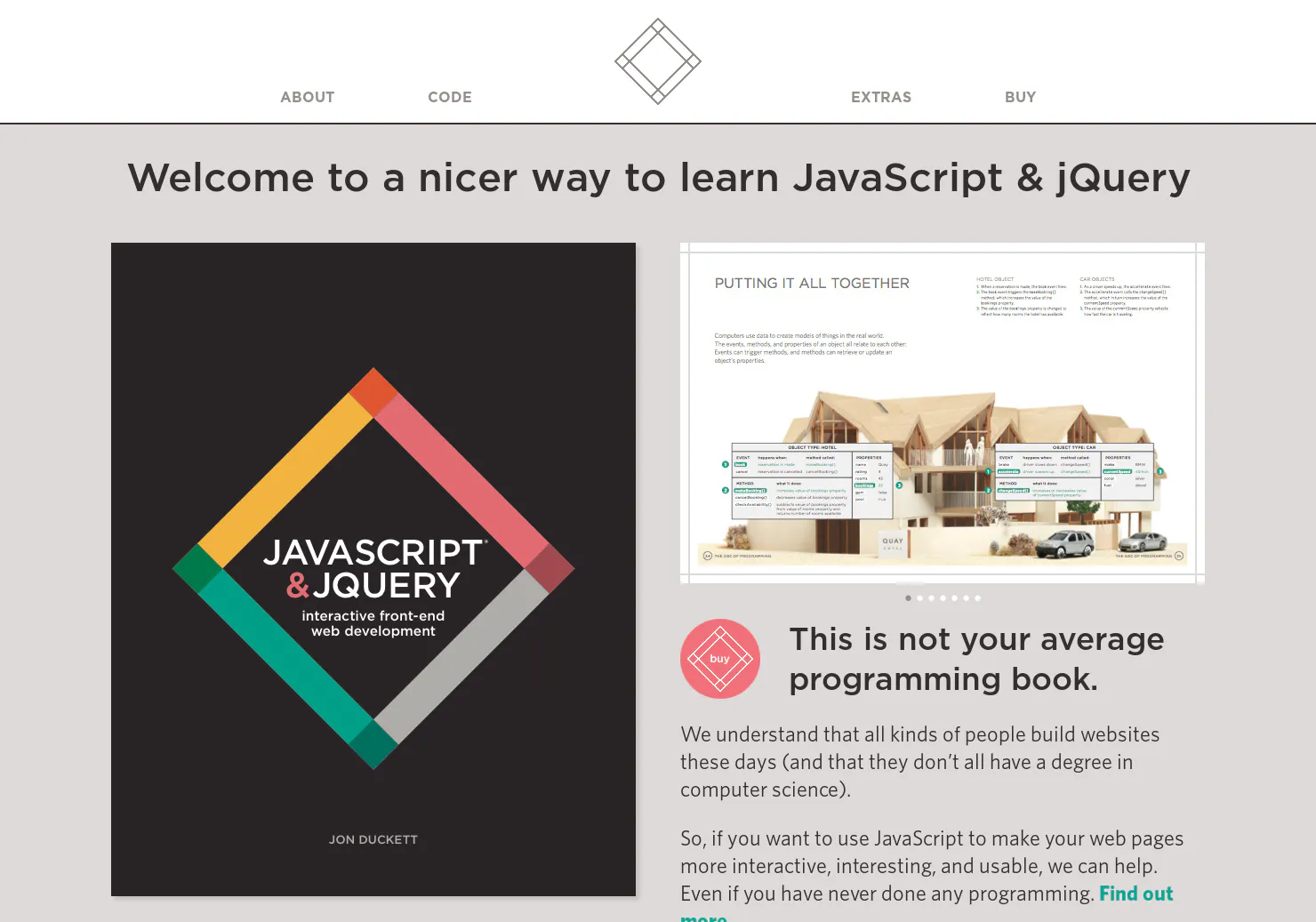Viewport: 1316px width, 922px height.
Task: Click the paragraph starting 'We understand that all kinds'
Action: (x=920, y=762)
